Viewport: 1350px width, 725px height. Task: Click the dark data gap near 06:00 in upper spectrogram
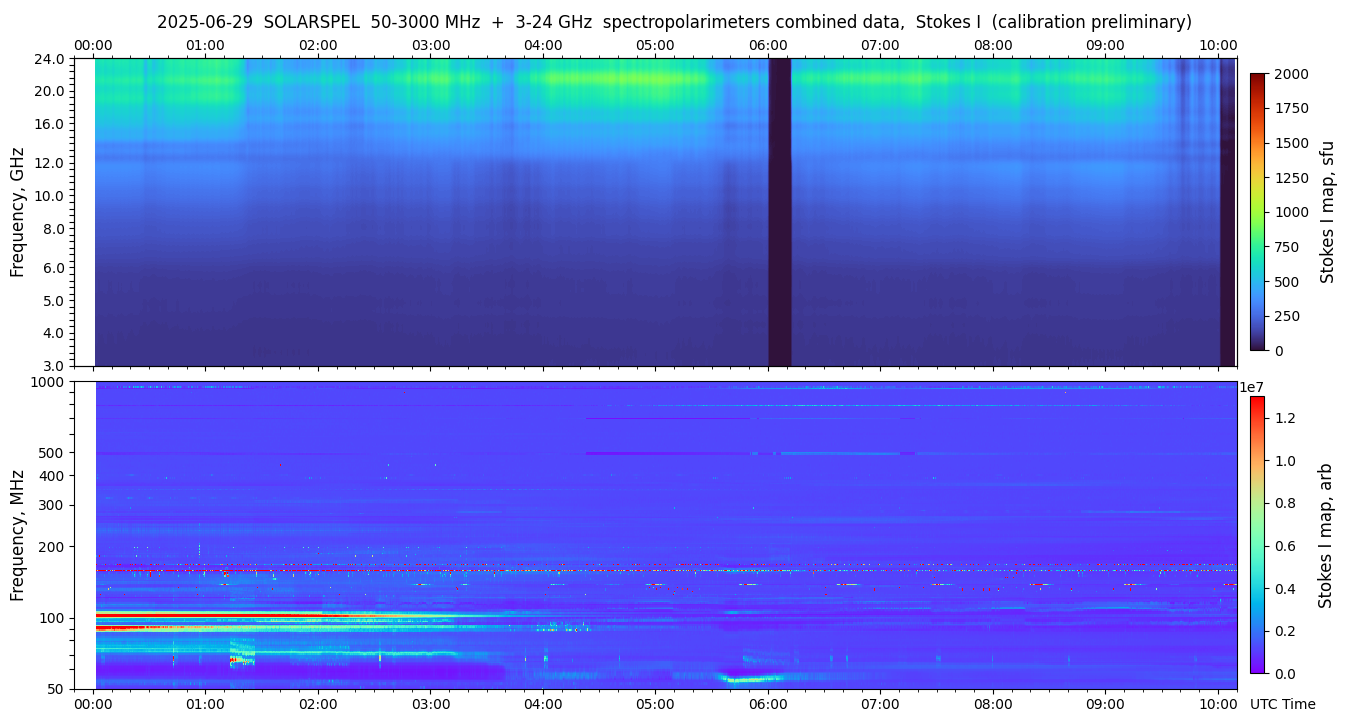[x=779, y=212]
